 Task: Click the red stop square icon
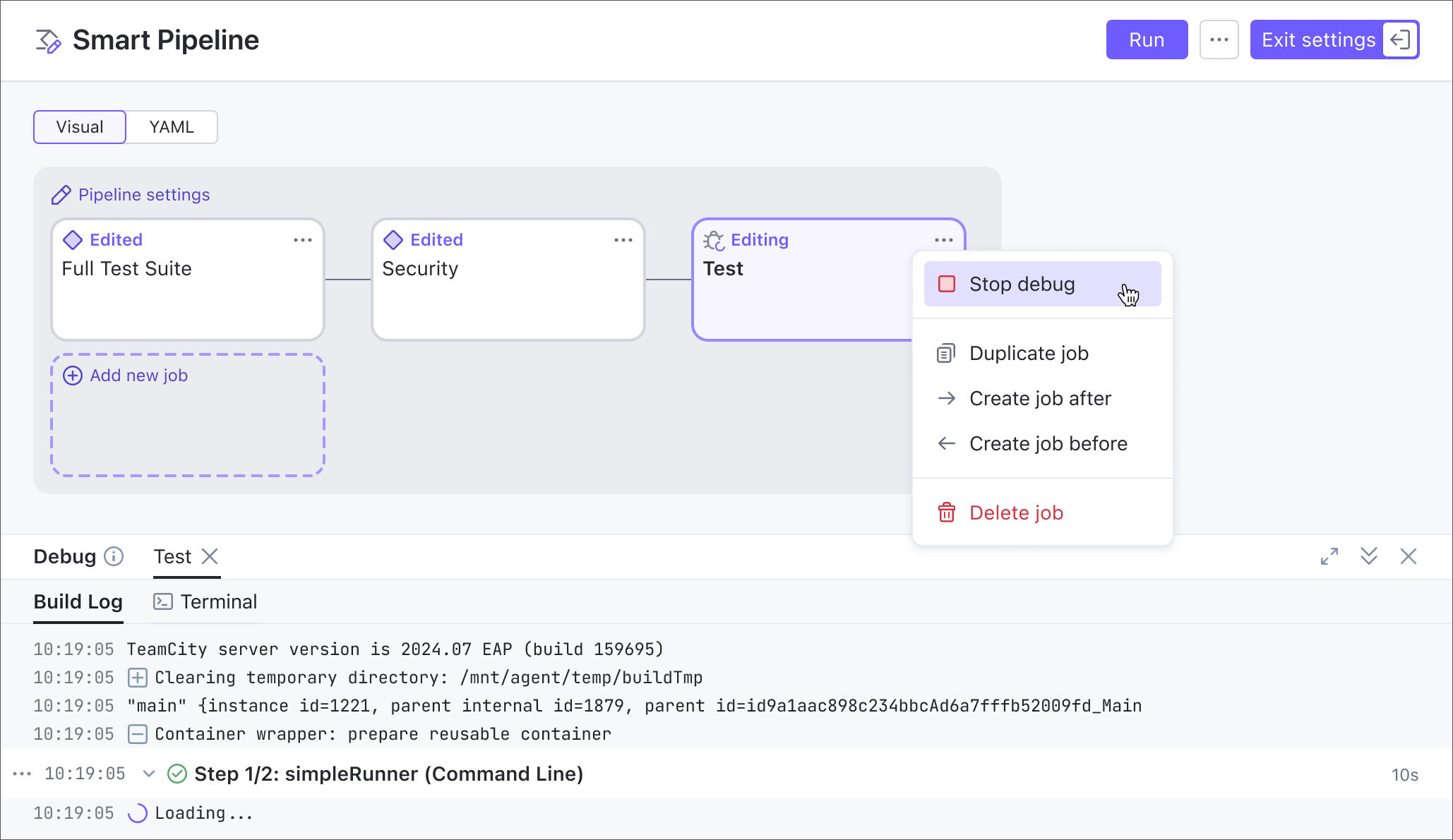(947, 284)
